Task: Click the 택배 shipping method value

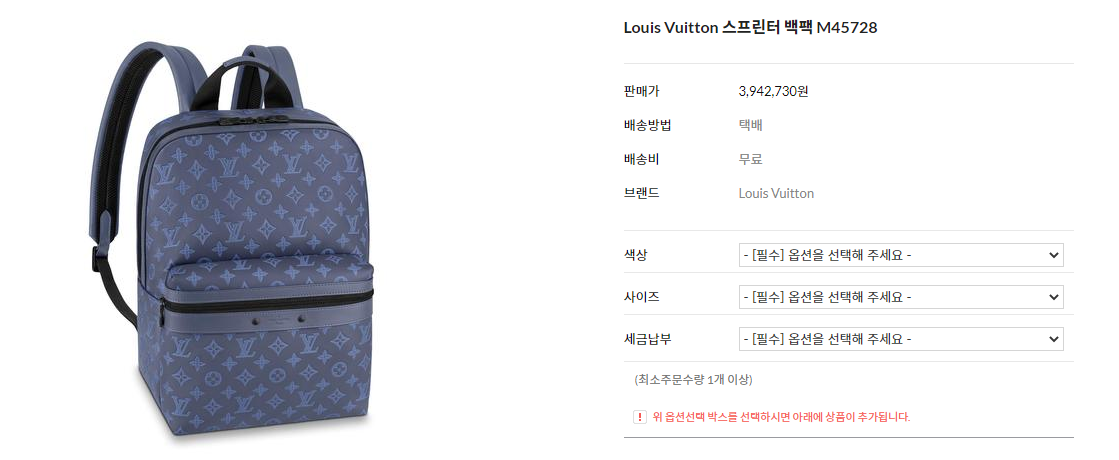Action: pos(751,126)
